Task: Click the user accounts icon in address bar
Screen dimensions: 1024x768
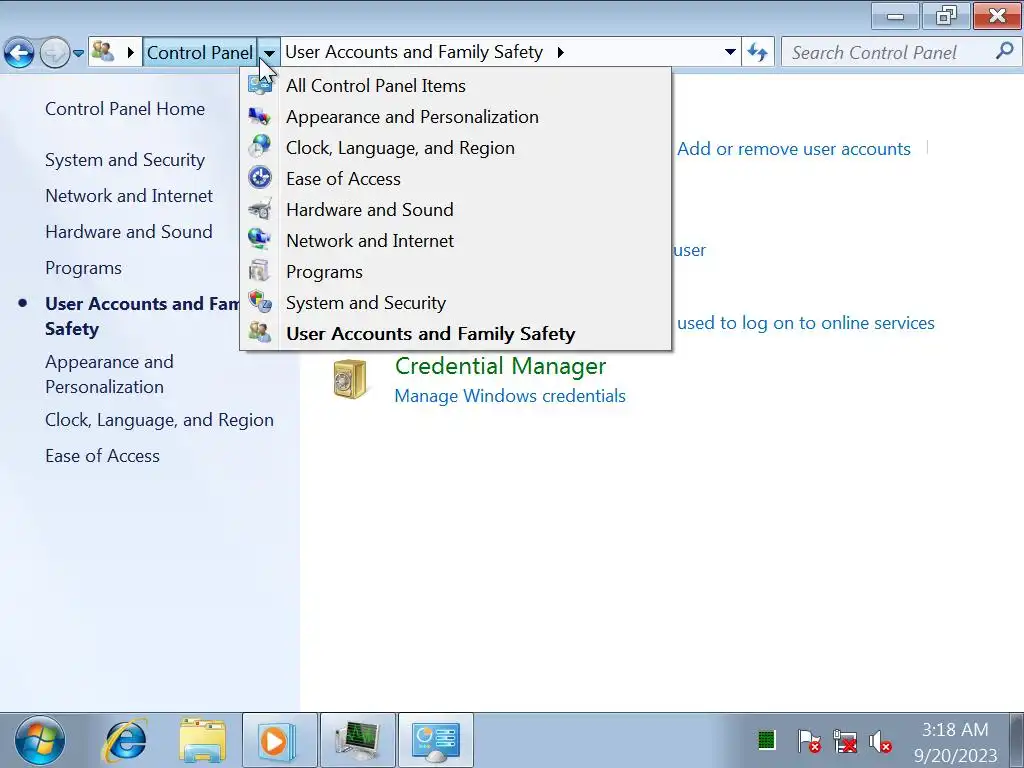Action: click(103, 52)
